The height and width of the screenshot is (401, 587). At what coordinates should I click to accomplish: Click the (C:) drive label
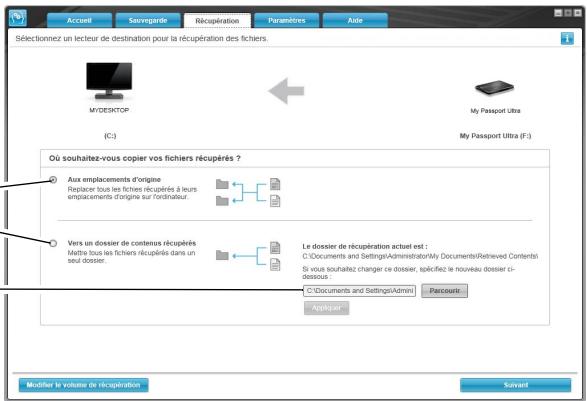pyautogui.click(x=110, y=136)
